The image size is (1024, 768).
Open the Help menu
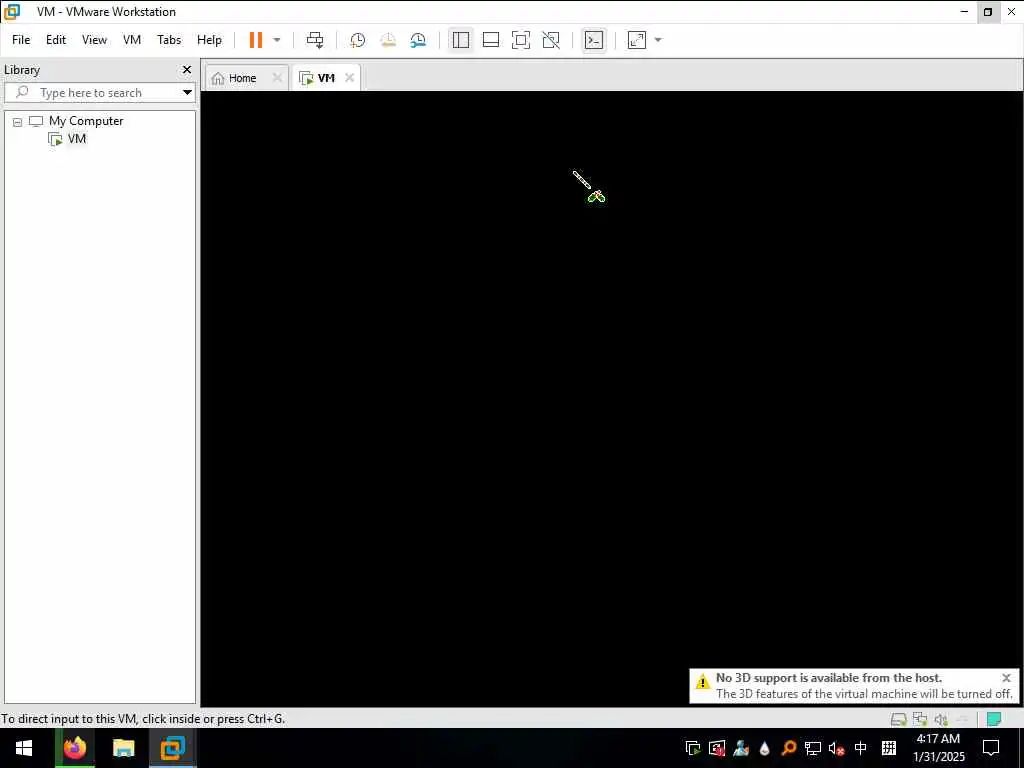click(x=209, y=40)
